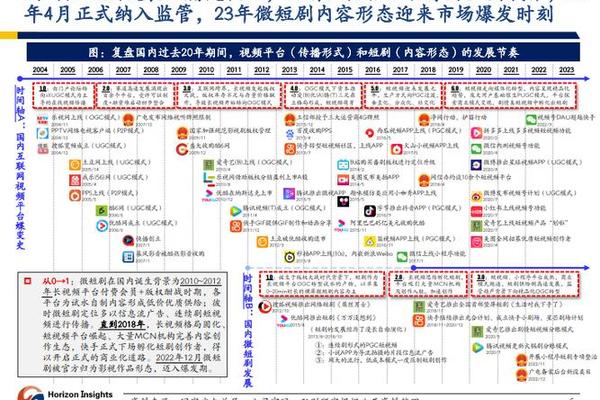Click the Youku icon beside 优酷网成立 (UGC模式)
The image size is (600, 400).
pyautogui.click(x=102, y=226)
